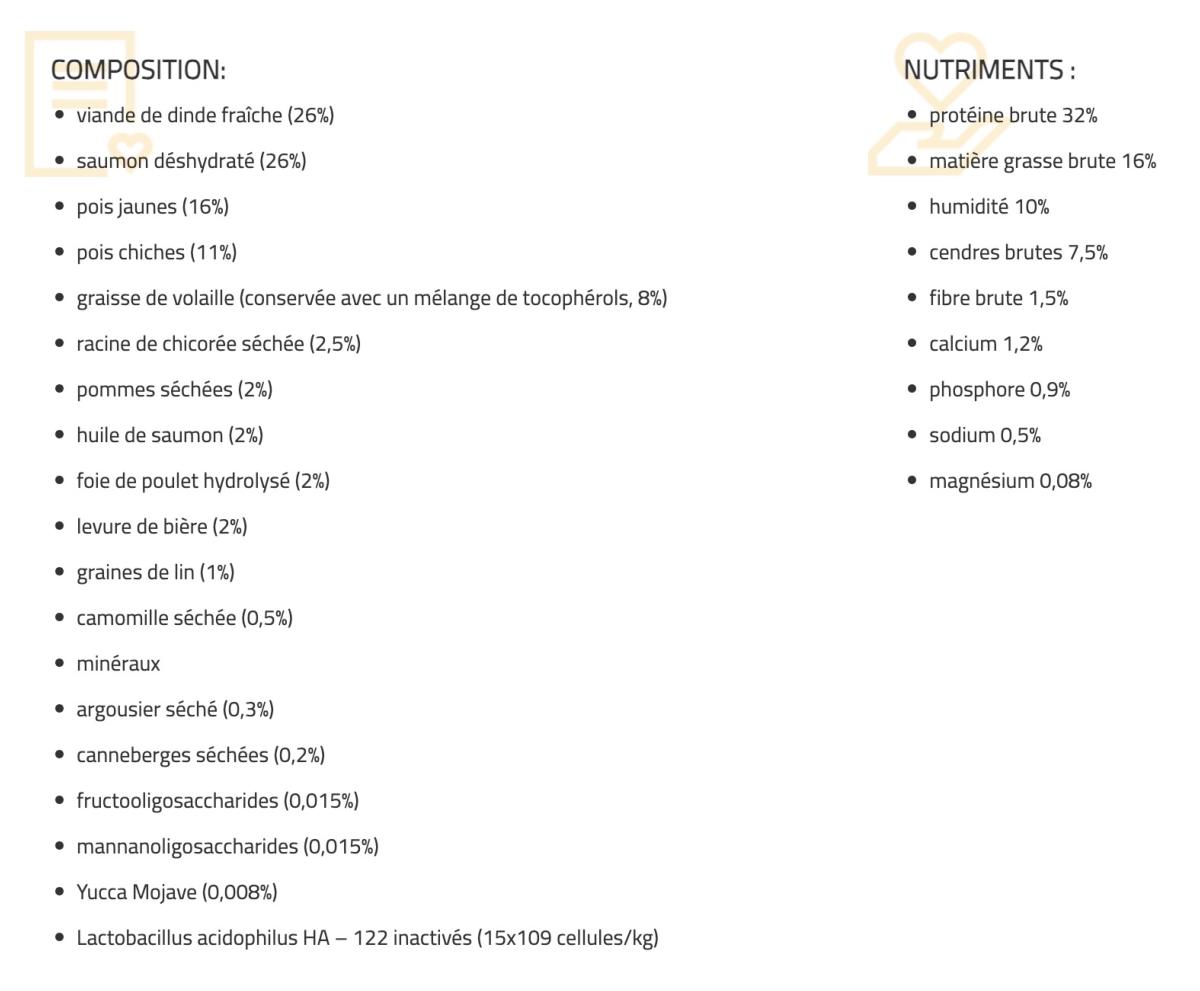
Task: Select the Lactobacillus acidophilus line
Action: 367,938
